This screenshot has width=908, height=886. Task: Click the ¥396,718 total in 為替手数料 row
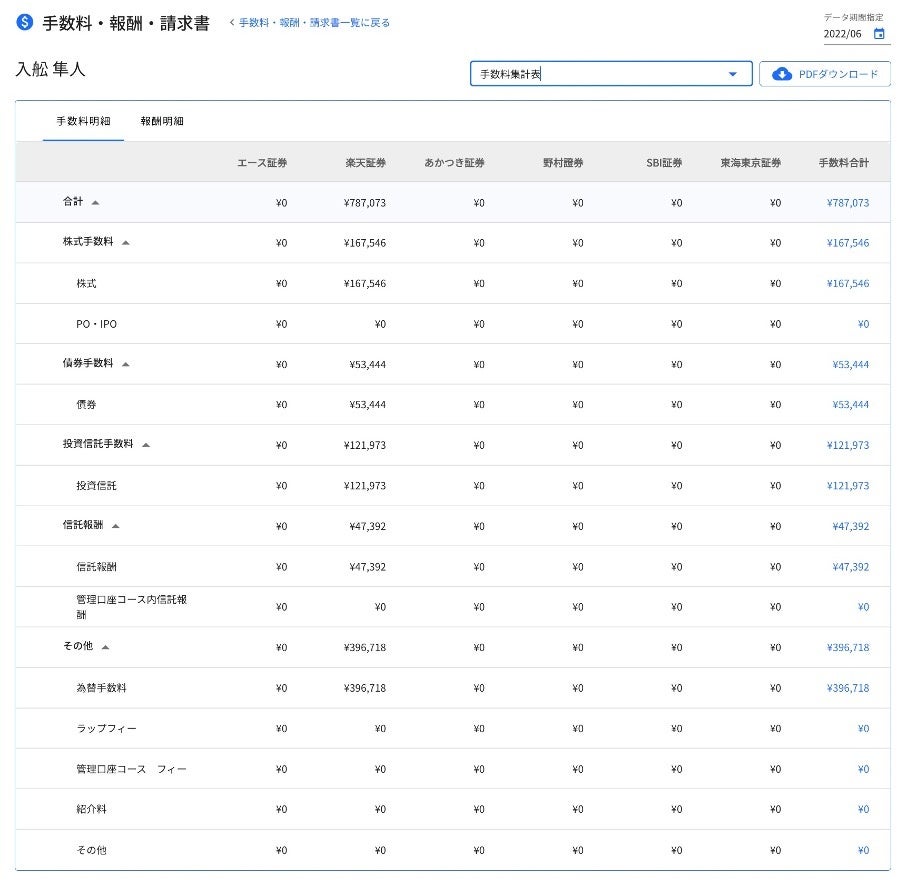pos(847,688)
